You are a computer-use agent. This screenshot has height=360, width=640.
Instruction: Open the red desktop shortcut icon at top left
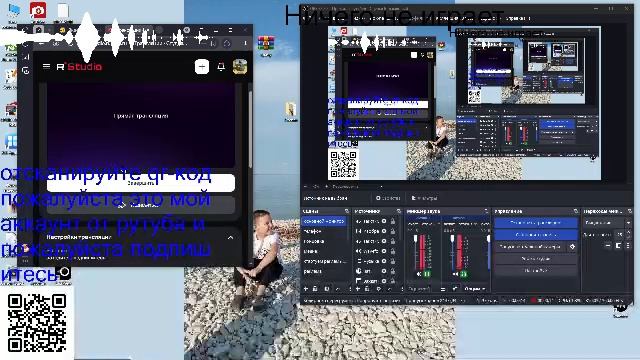point(38,10)
